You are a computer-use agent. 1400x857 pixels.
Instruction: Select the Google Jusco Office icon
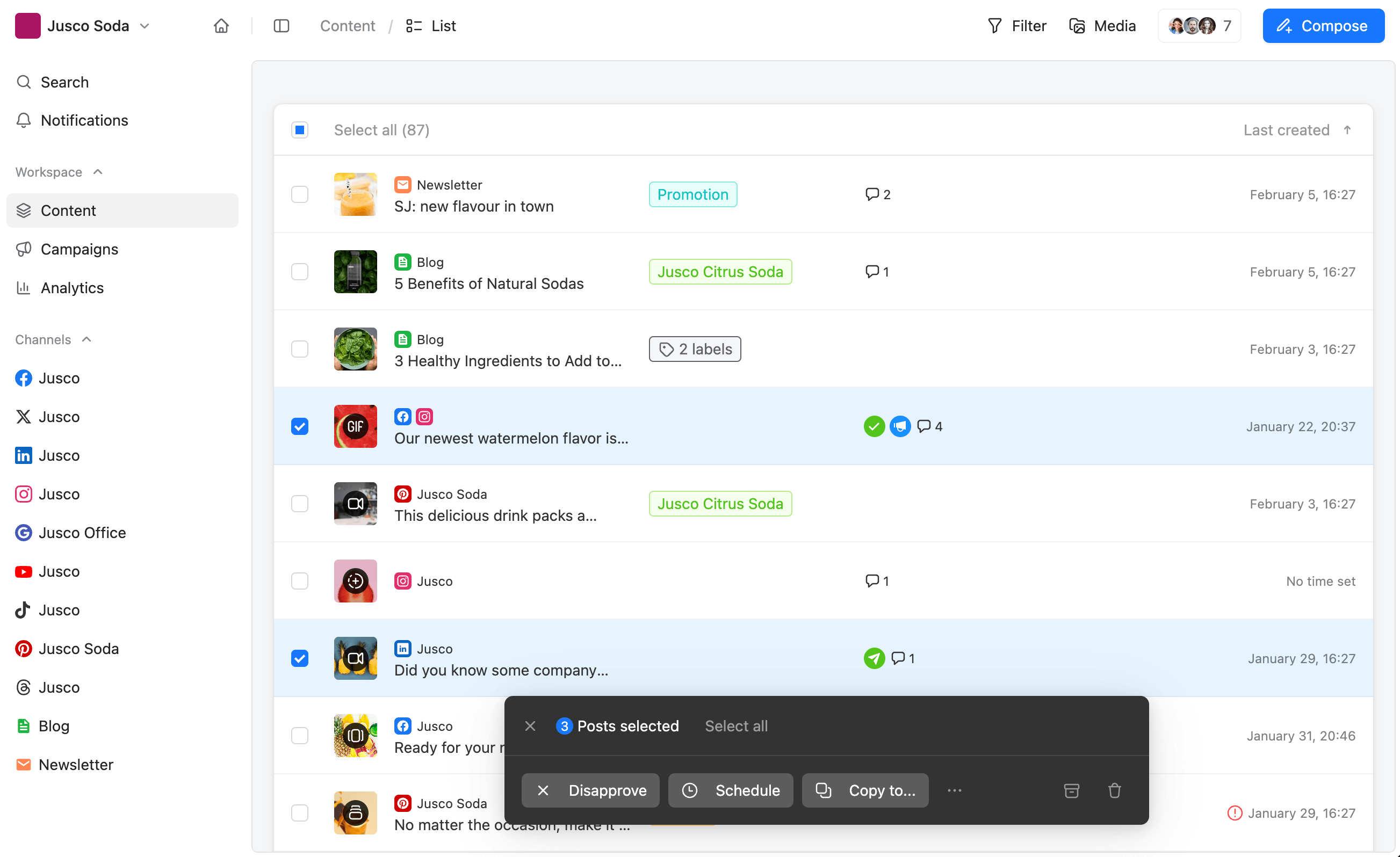(x=23, y=533)
